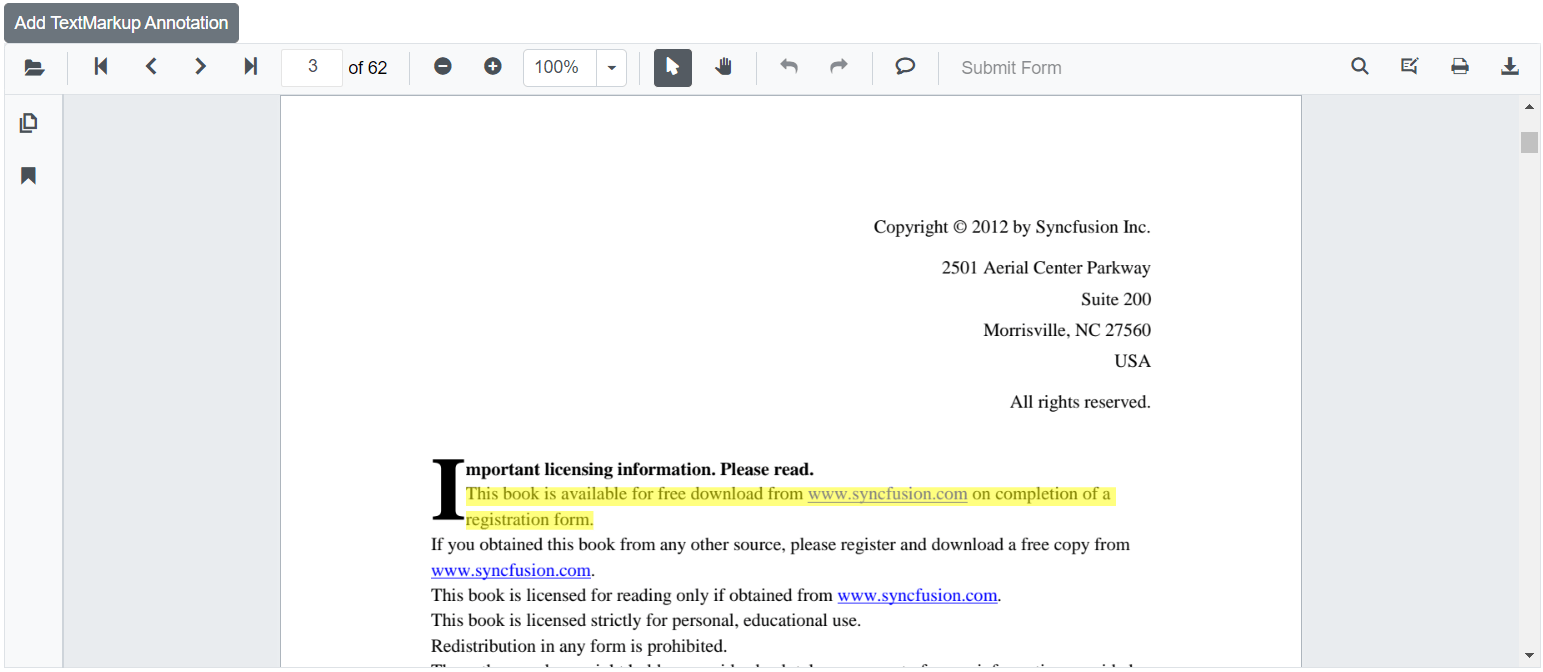Jump to the last page
This screenshot has height=672, width=1543.
[x=251, y=67]
